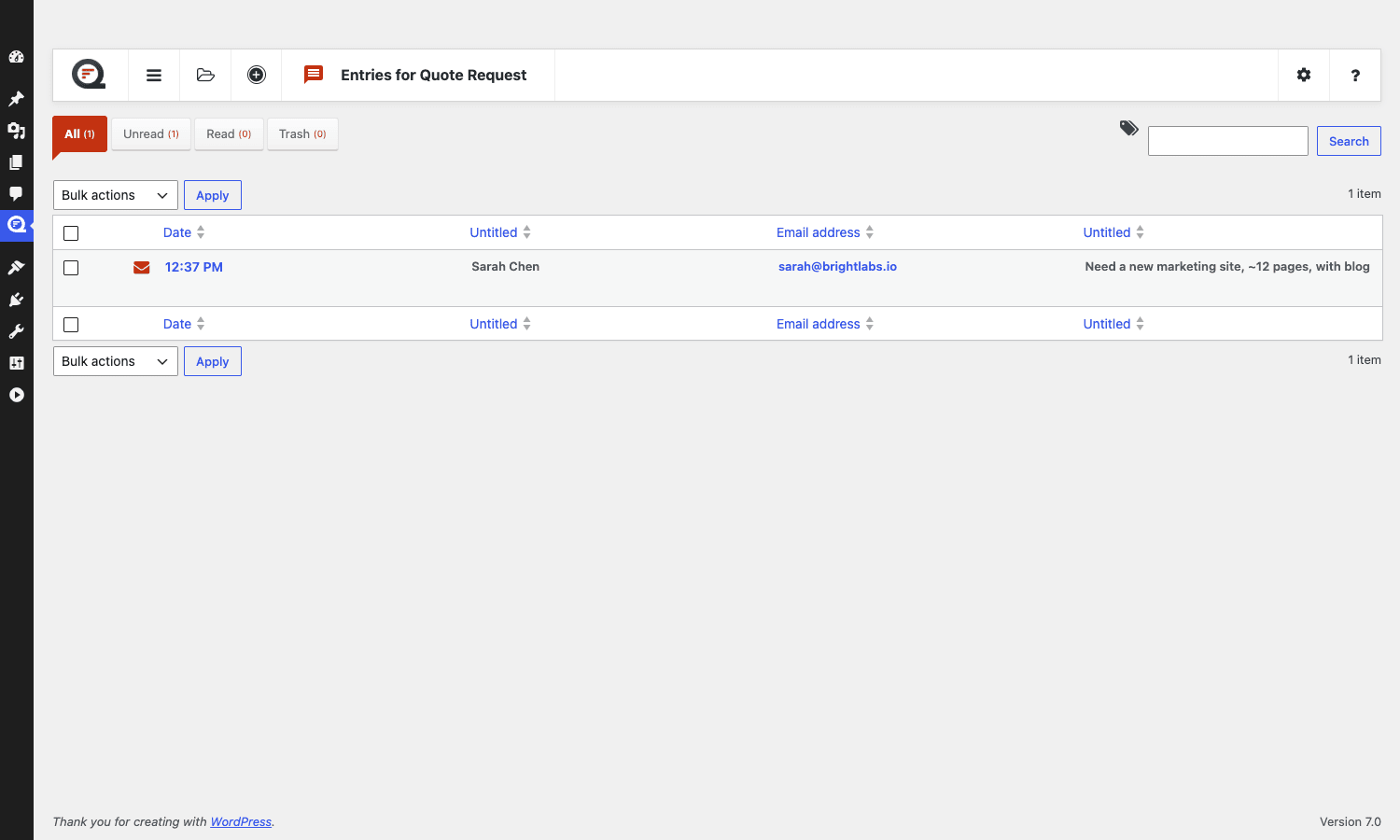Screen dimensions: 1400x840
Task: Click the '1 item' count below the table
Action: pyautogui.click(x=1365, y=359)
